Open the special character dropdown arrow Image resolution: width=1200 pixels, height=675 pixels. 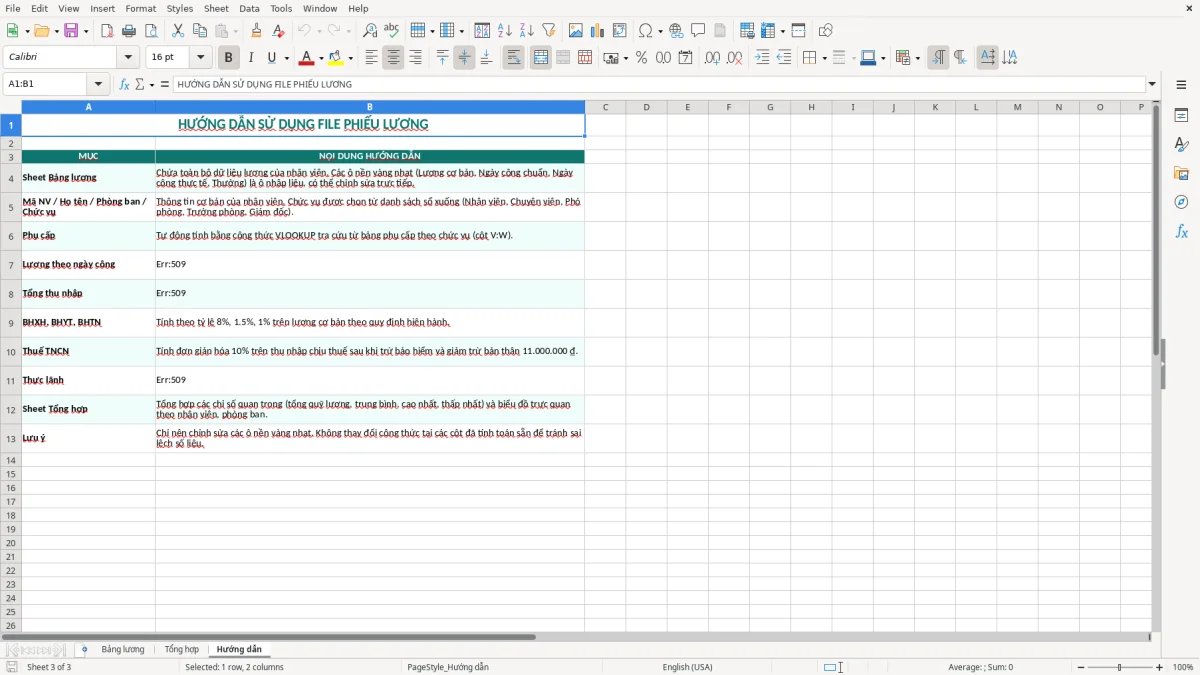point(660,31)
